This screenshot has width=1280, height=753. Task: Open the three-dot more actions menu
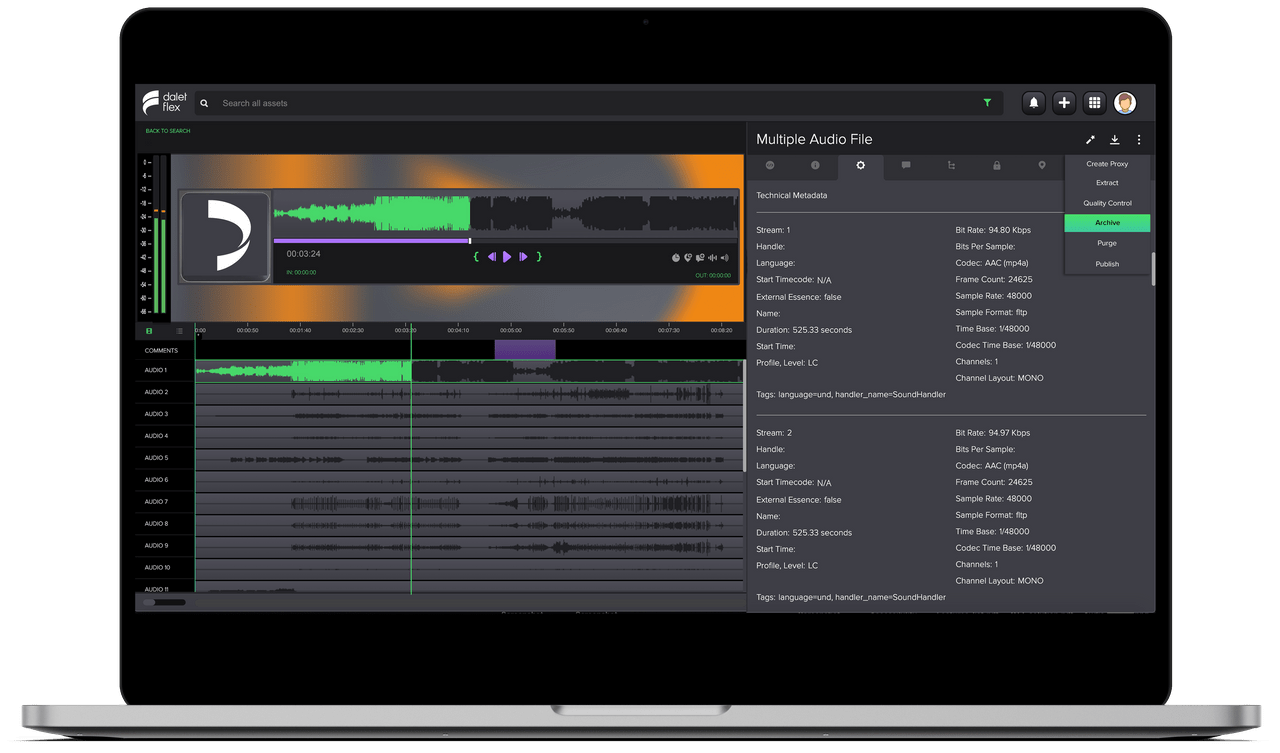1139,140
